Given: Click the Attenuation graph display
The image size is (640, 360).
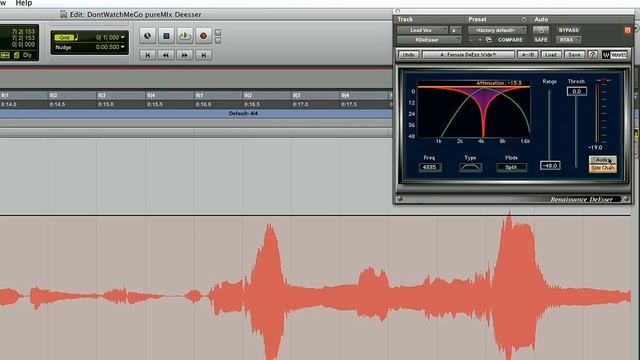Looking at the screenshot, I should tap(474, 109).
